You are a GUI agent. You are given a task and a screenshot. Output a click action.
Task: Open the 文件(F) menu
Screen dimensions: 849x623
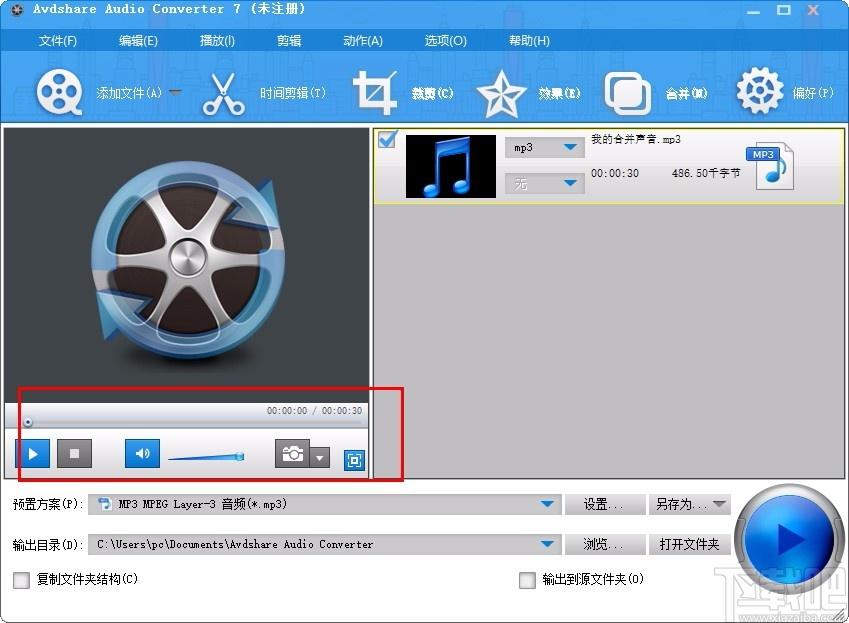(58, 41)
